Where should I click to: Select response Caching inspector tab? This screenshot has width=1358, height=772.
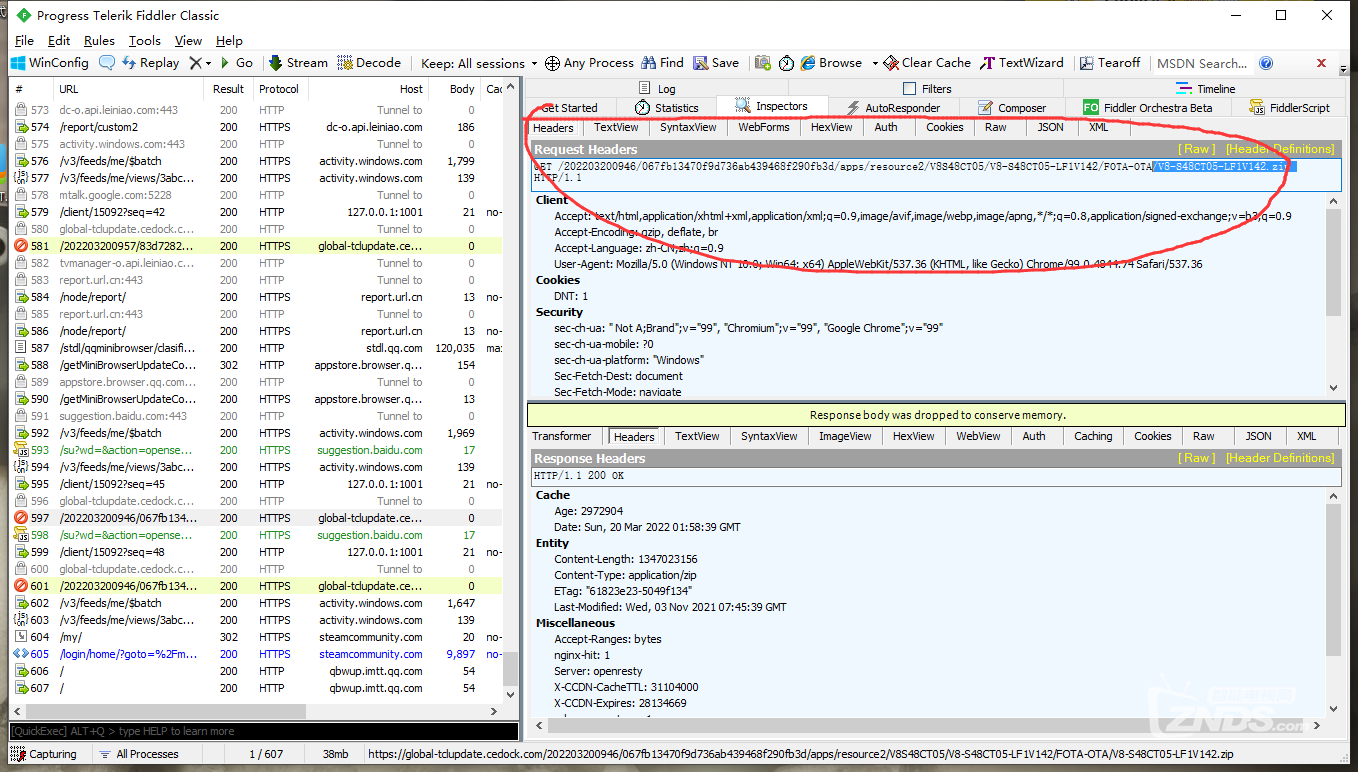(1093, 436)
